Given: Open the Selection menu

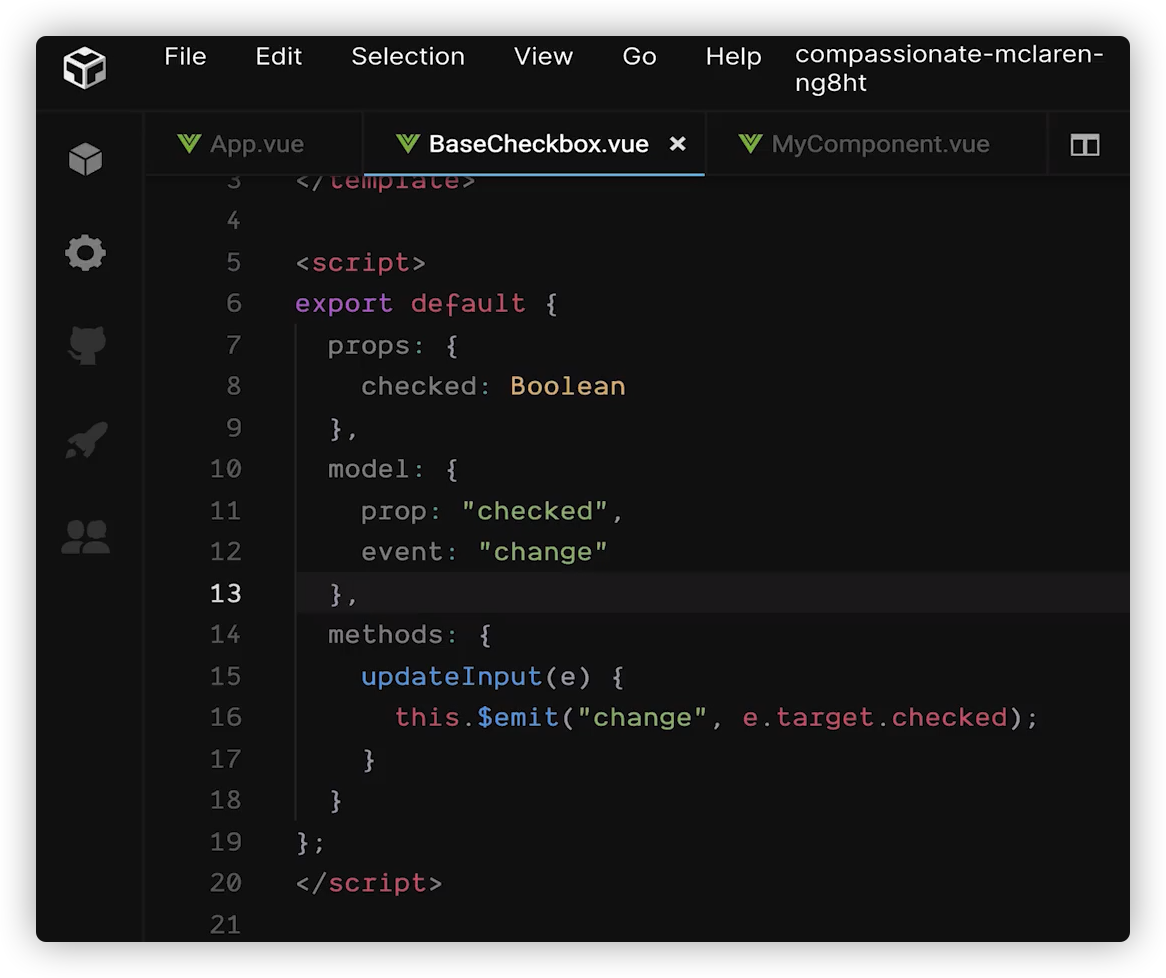Looking at the screenshot, I should [408, 57].
